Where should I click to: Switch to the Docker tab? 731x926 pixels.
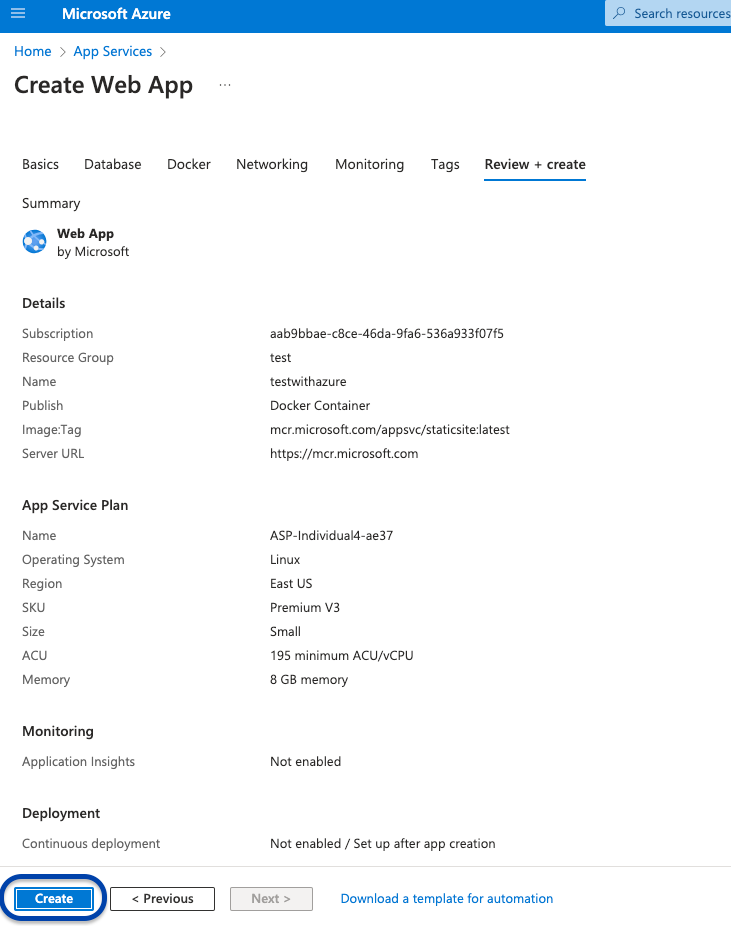189,164
